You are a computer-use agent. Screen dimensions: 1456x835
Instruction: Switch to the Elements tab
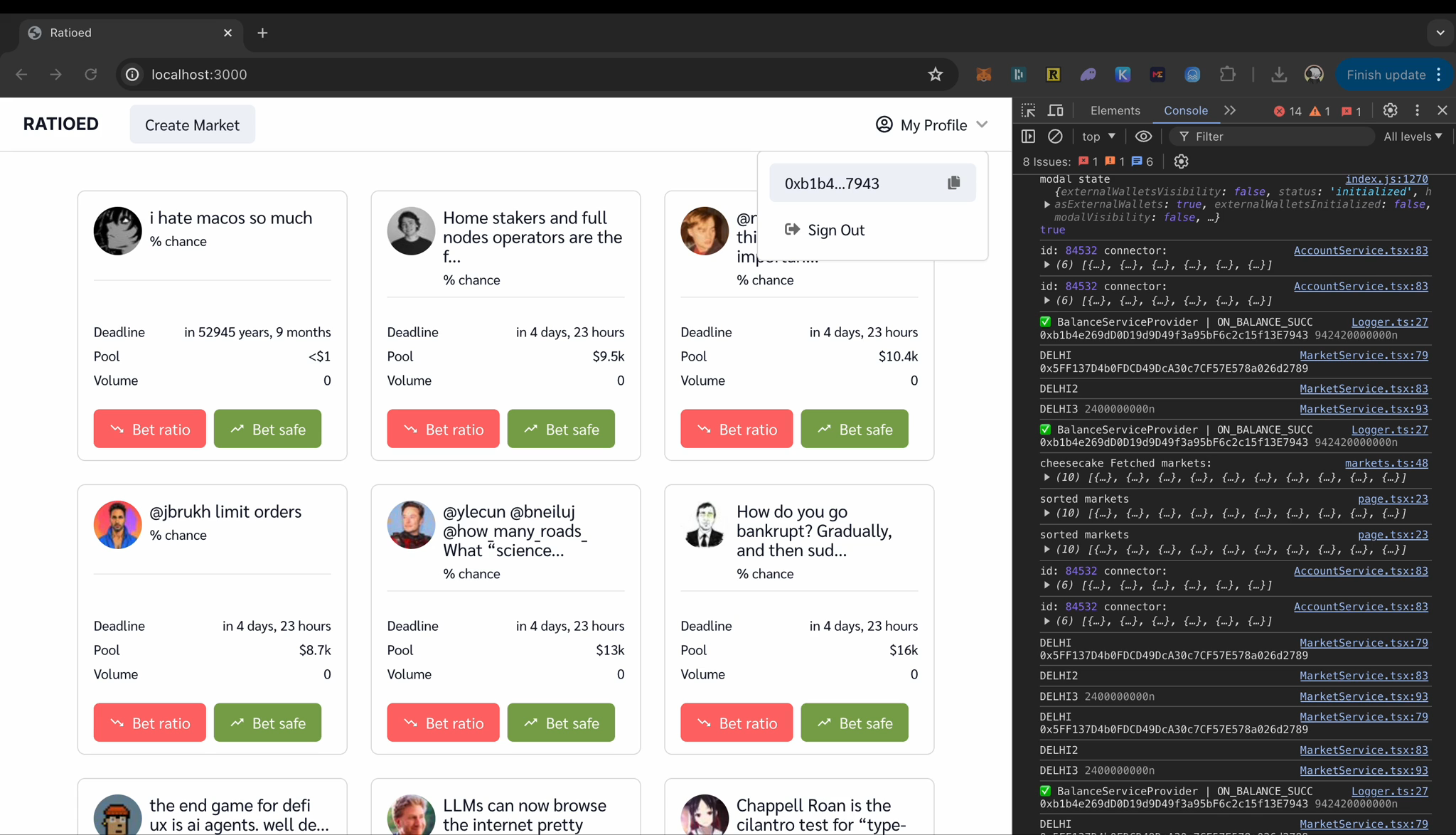(1115, 110)
